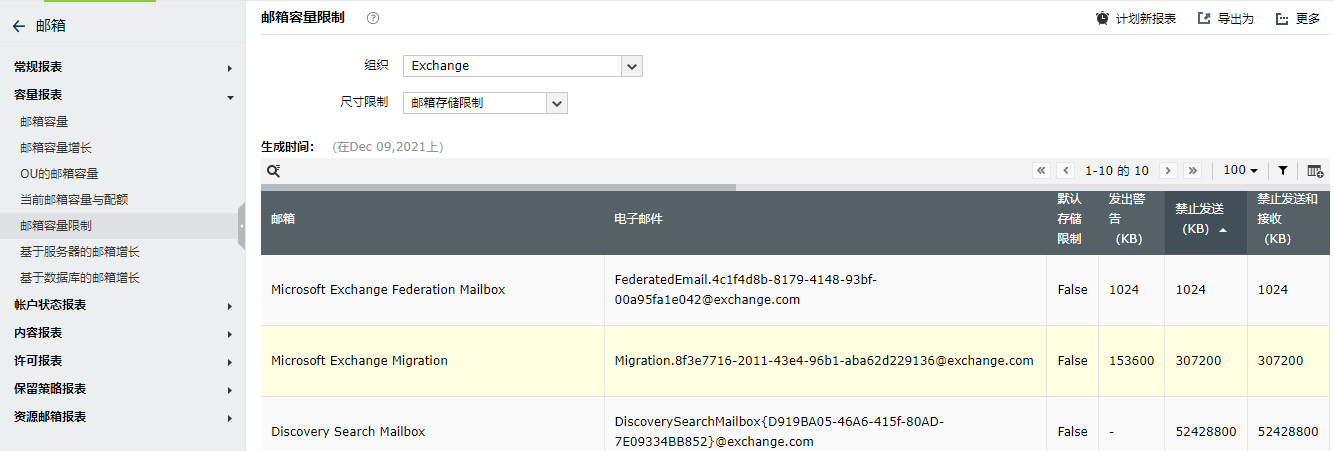Open the 尺寸限制 dropdown
The image size is (1334, 451).
click(557, 102)
